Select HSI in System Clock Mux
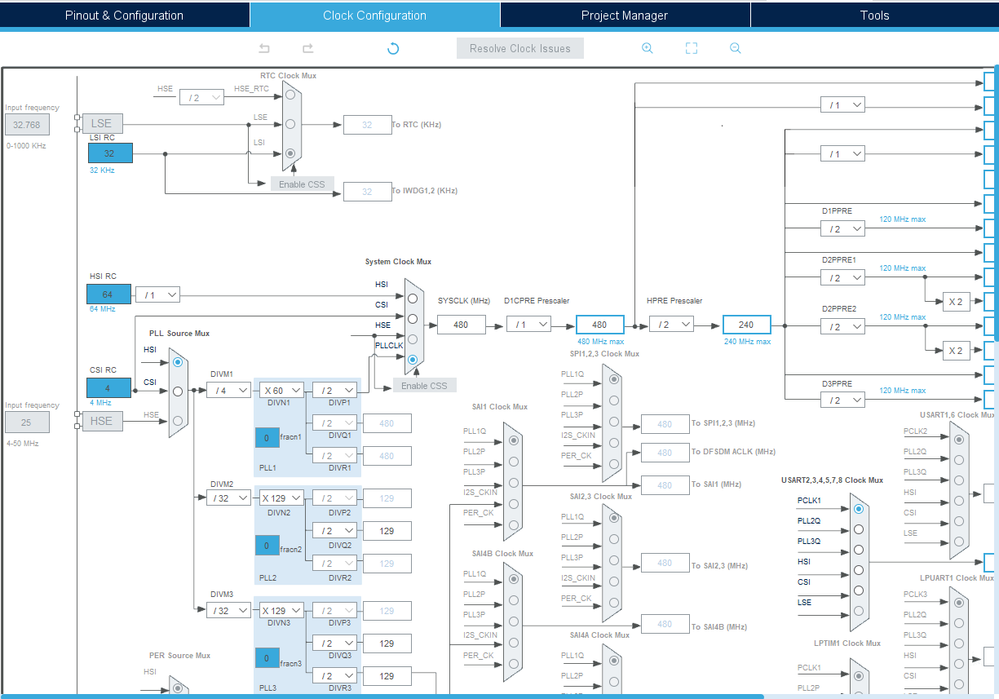Screen dimensions: 999x699 click(x=412, y=298)
